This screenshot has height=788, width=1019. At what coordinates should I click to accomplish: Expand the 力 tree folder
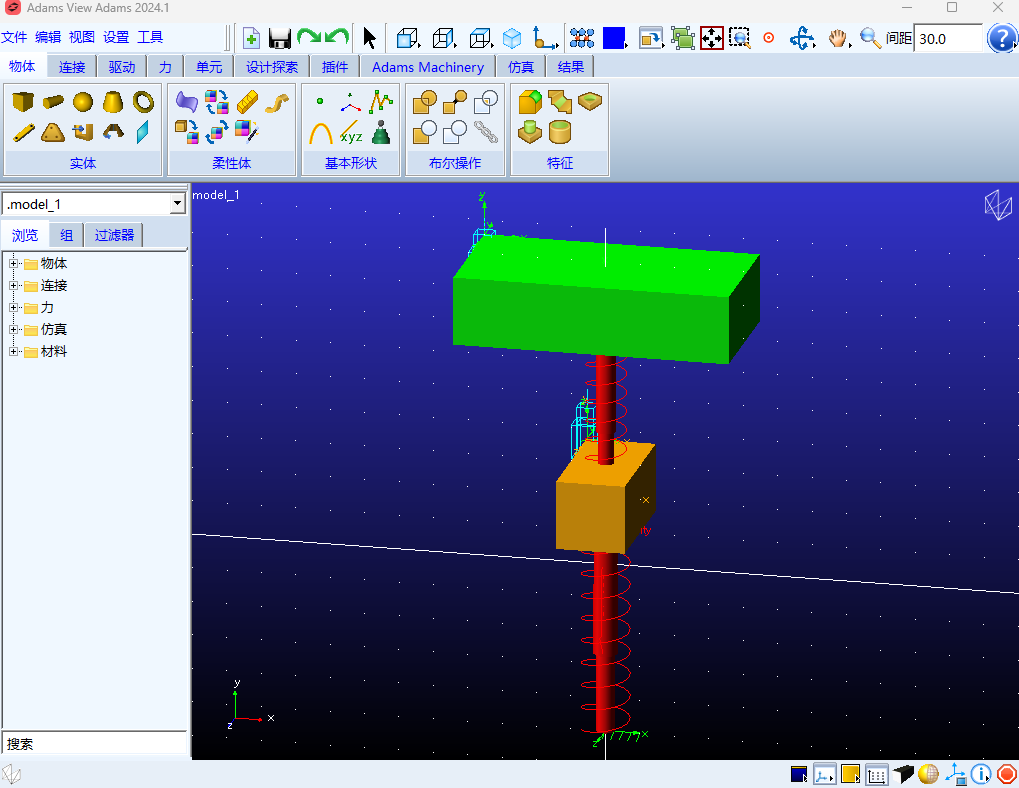tap(13, 307)
